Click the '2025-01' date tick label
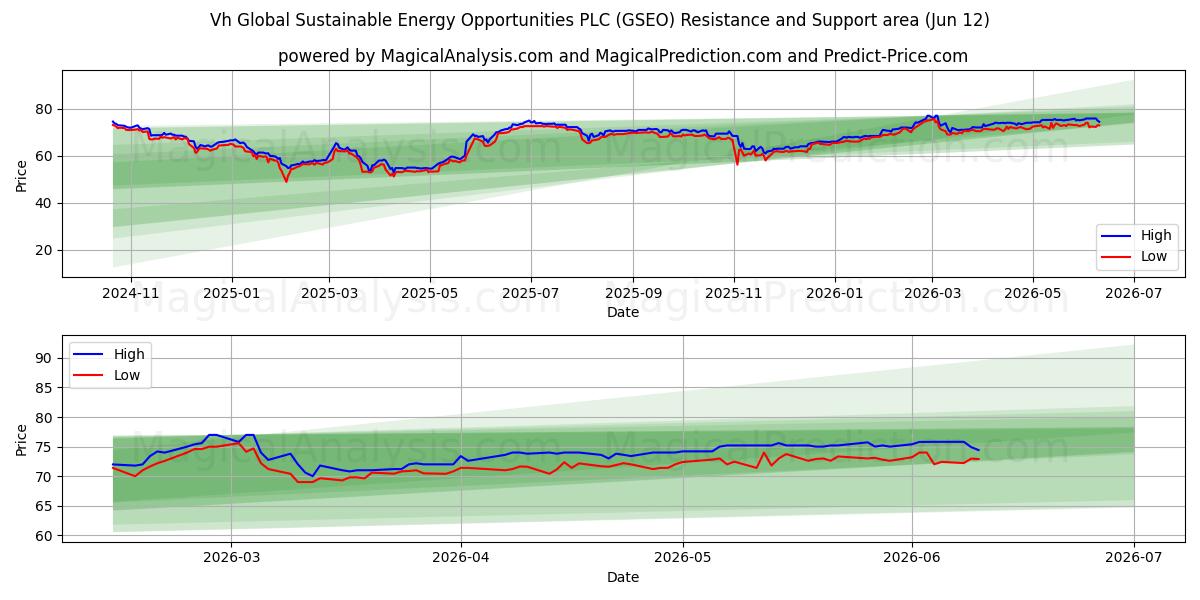The image size is (1200, 600). [x=232, y=293]
